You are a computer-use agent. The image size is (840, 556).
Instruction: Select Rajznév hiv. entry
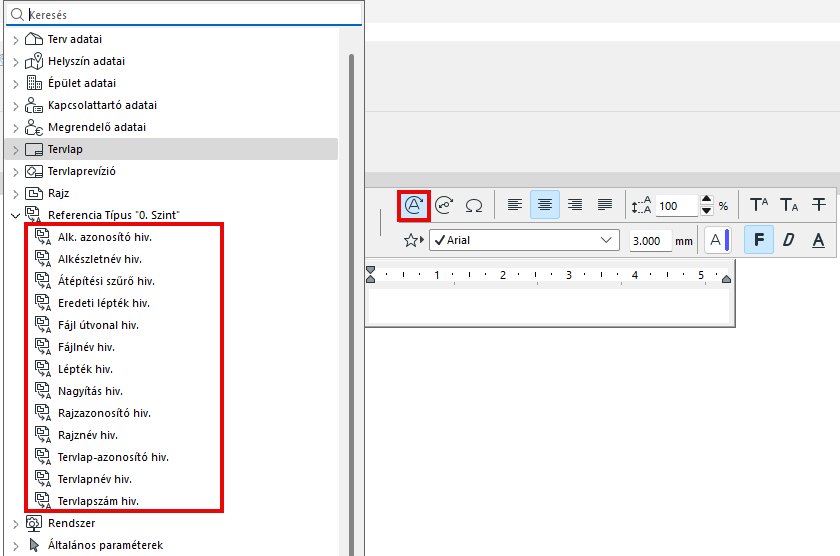coord(88,435)
